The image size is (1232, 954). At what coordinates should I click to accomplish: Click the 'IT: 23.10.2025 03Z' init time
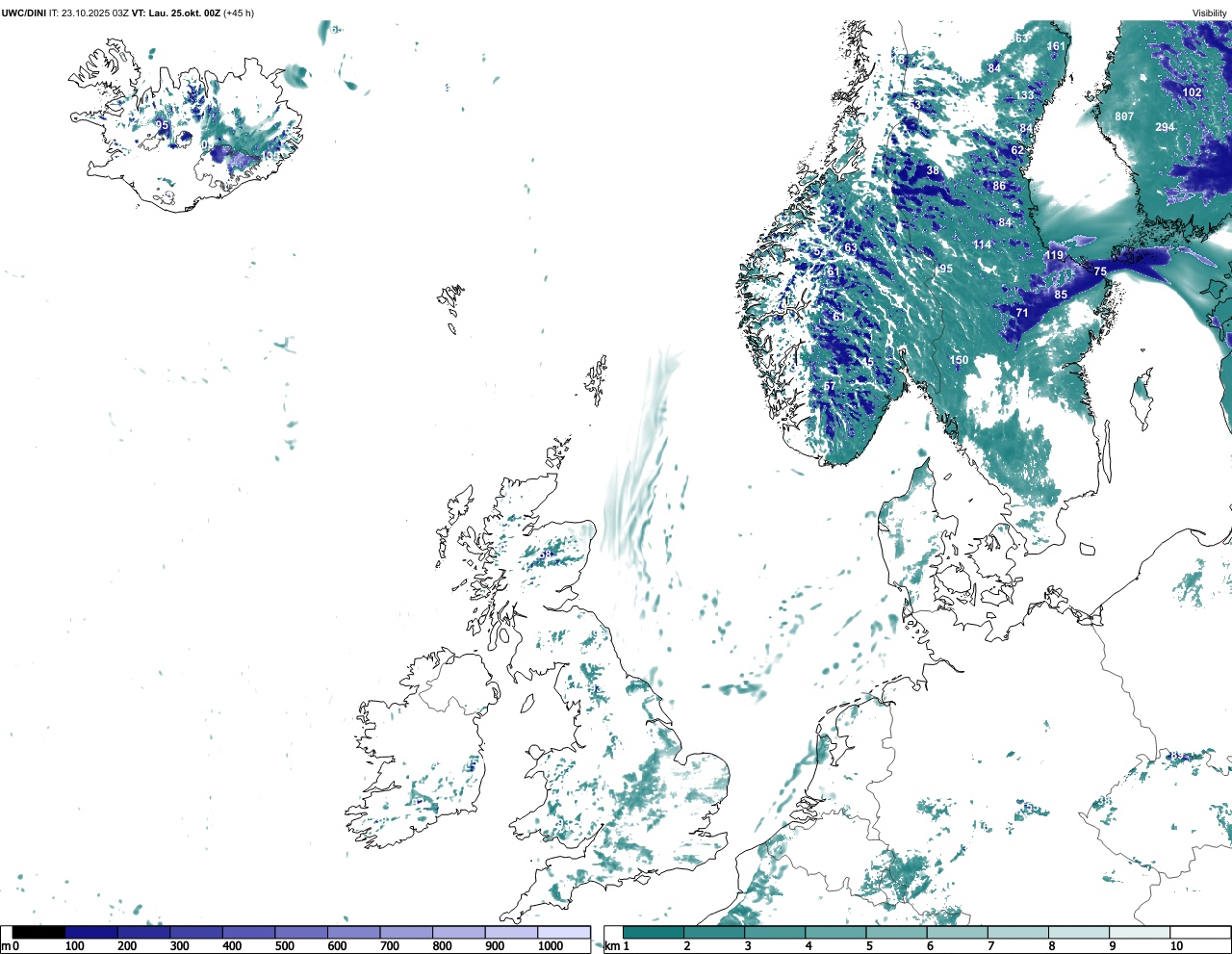(89, 13)
